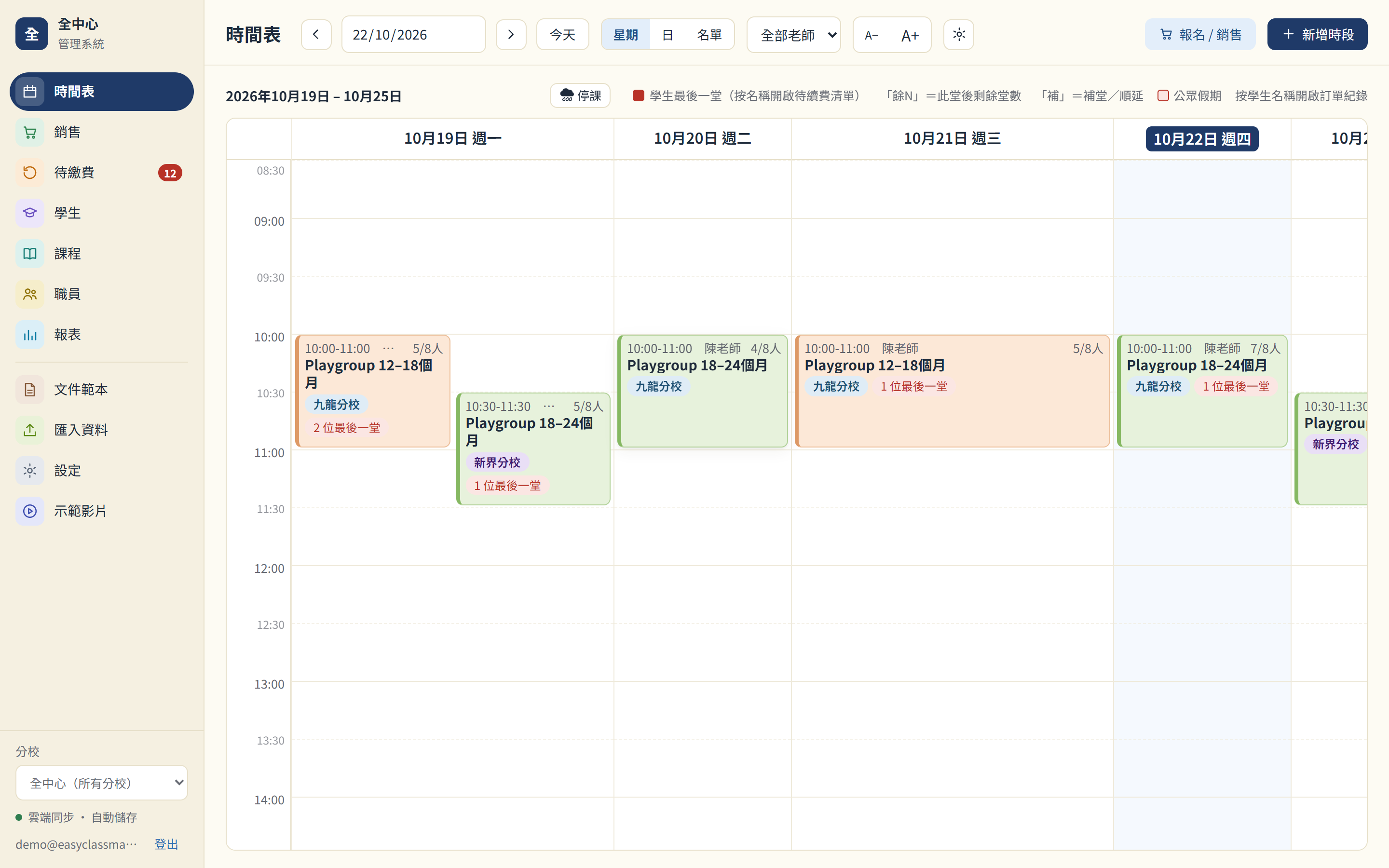Decrease font size with A− button

[x=872, y=35]
